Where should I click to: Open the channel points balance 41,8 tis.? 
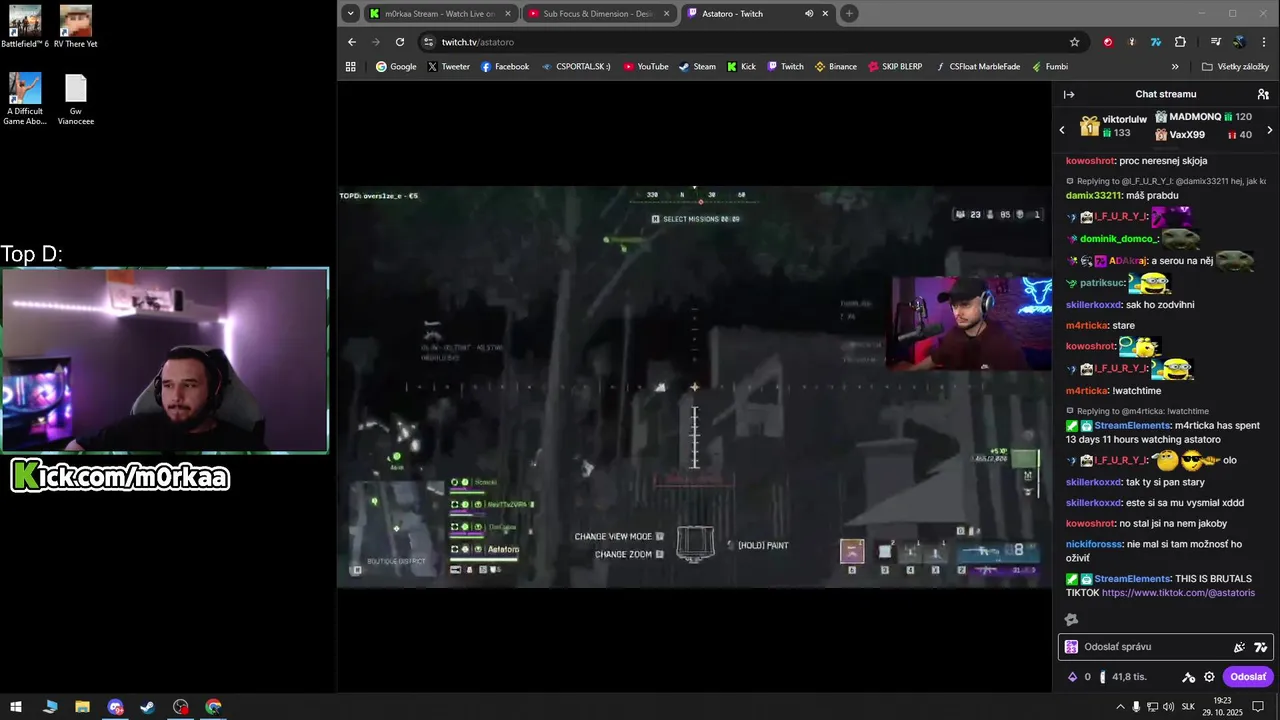click(1123, 677)
